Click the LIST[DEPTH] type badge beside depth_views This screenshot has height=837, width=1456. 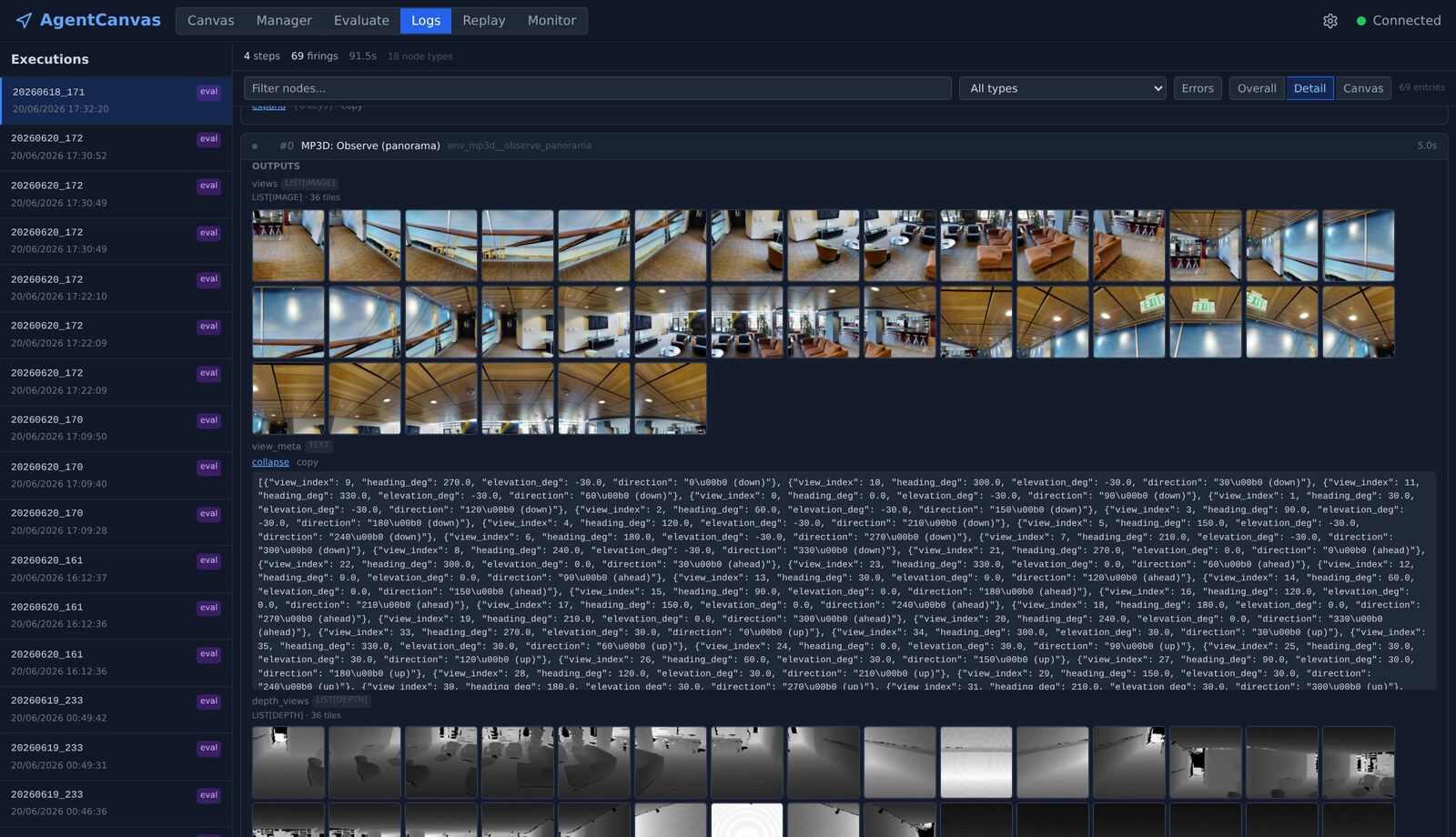tap(341, 701)
